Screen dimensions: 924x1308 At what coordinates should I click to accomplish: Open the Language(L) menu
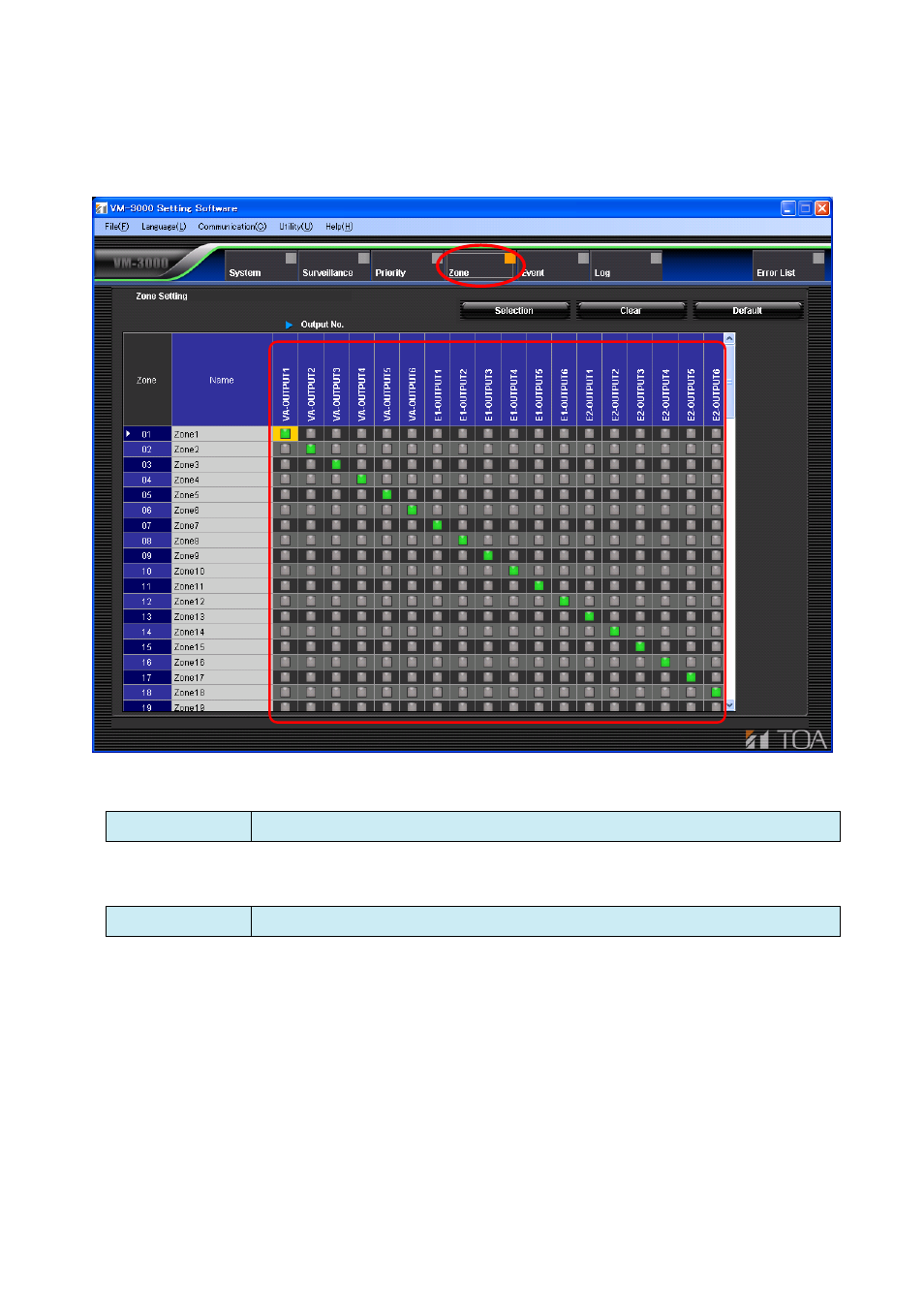coord(164,227)
